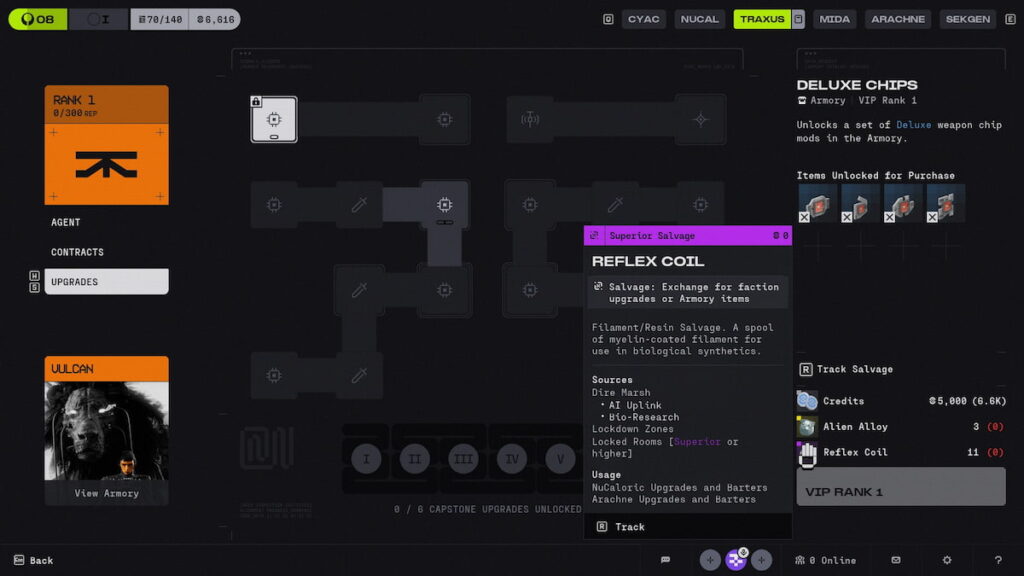1024x576 pixels.
Task: Switch to the CYAC faction tab
Action: click(643, 19)
